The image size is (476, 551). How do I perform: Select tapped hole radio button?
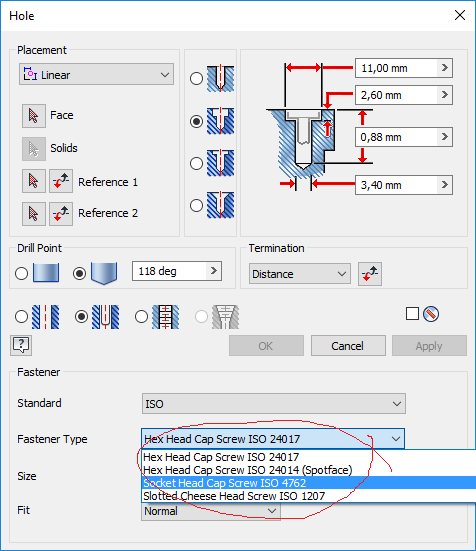coord(141,317)
